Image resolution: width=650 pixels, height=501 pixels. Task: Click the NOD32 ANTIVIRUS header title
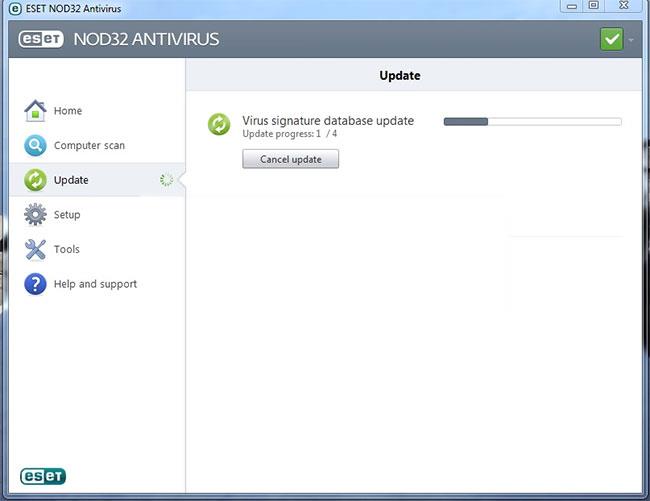click(x=146, y=39)
